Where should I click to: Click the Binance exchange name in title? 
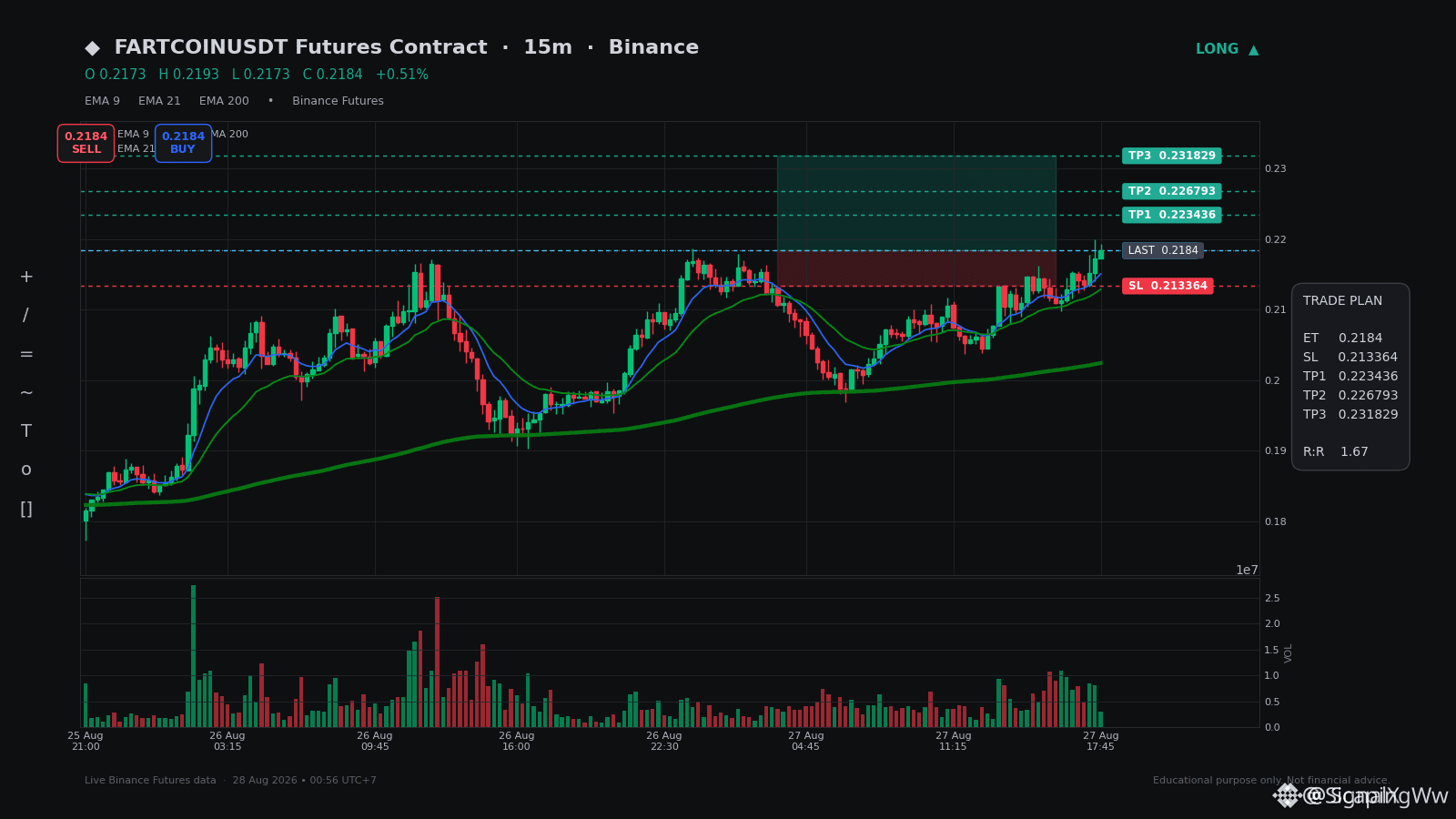pos(653,47)
